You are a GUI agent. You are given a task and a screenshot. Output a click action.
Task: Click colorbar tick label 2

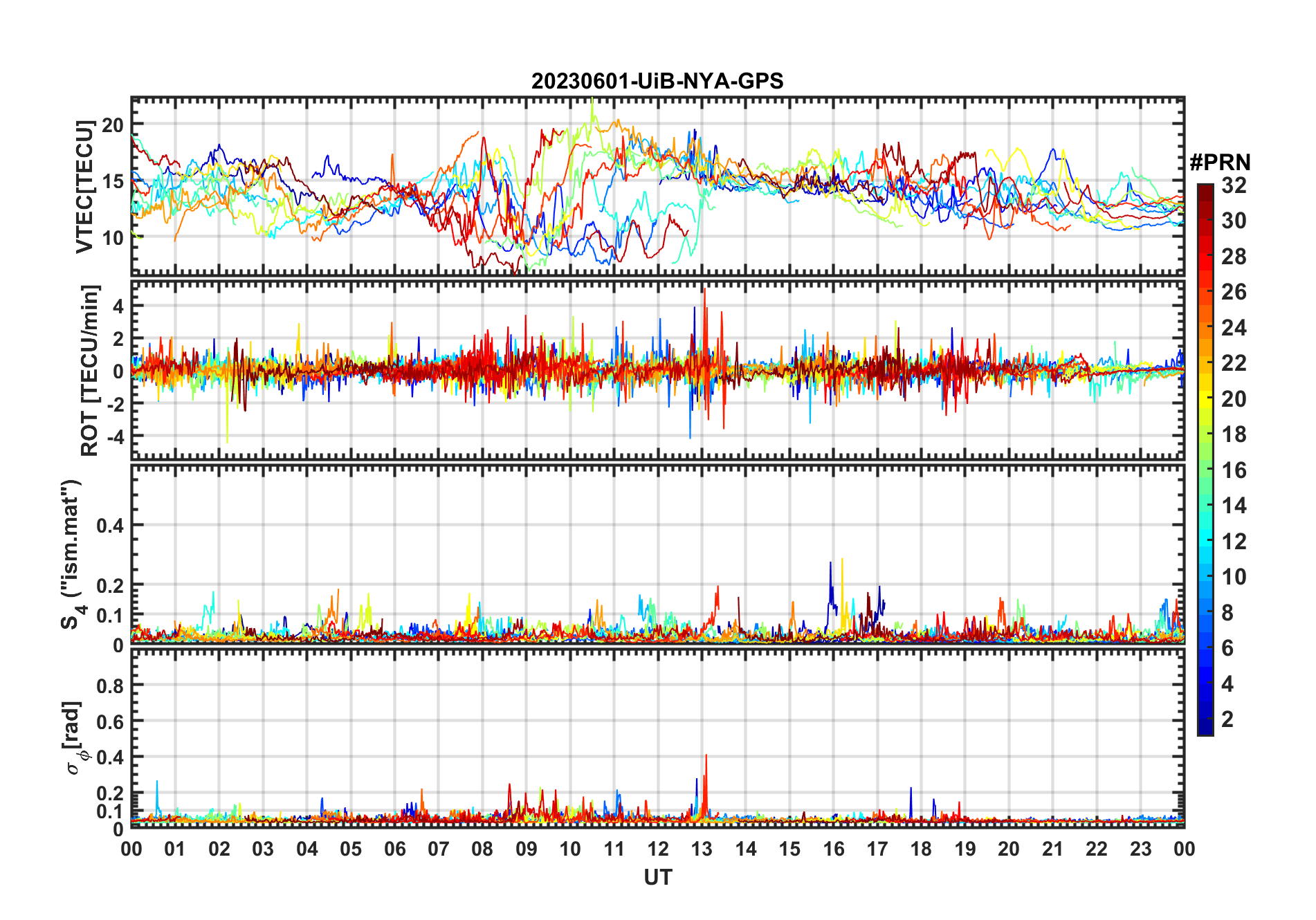tap(1227, 719)
